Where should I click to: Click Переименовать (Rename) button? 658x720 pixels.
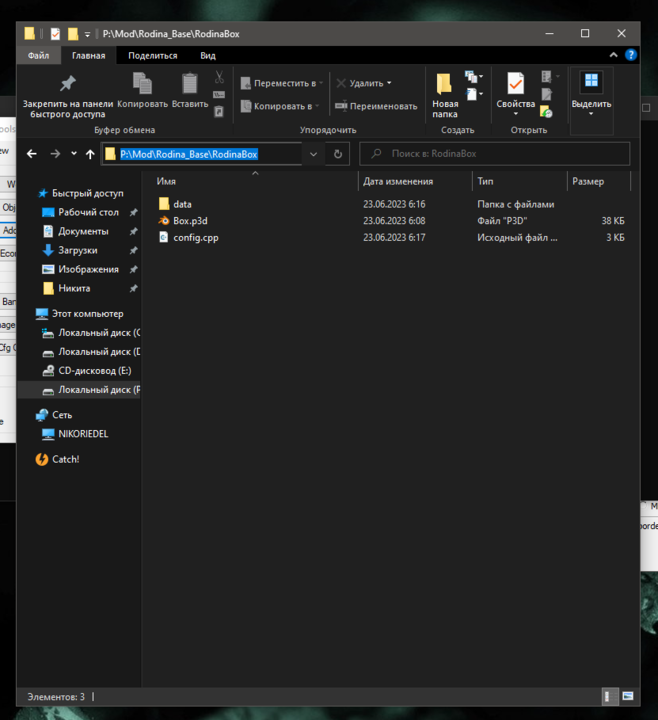376,106
